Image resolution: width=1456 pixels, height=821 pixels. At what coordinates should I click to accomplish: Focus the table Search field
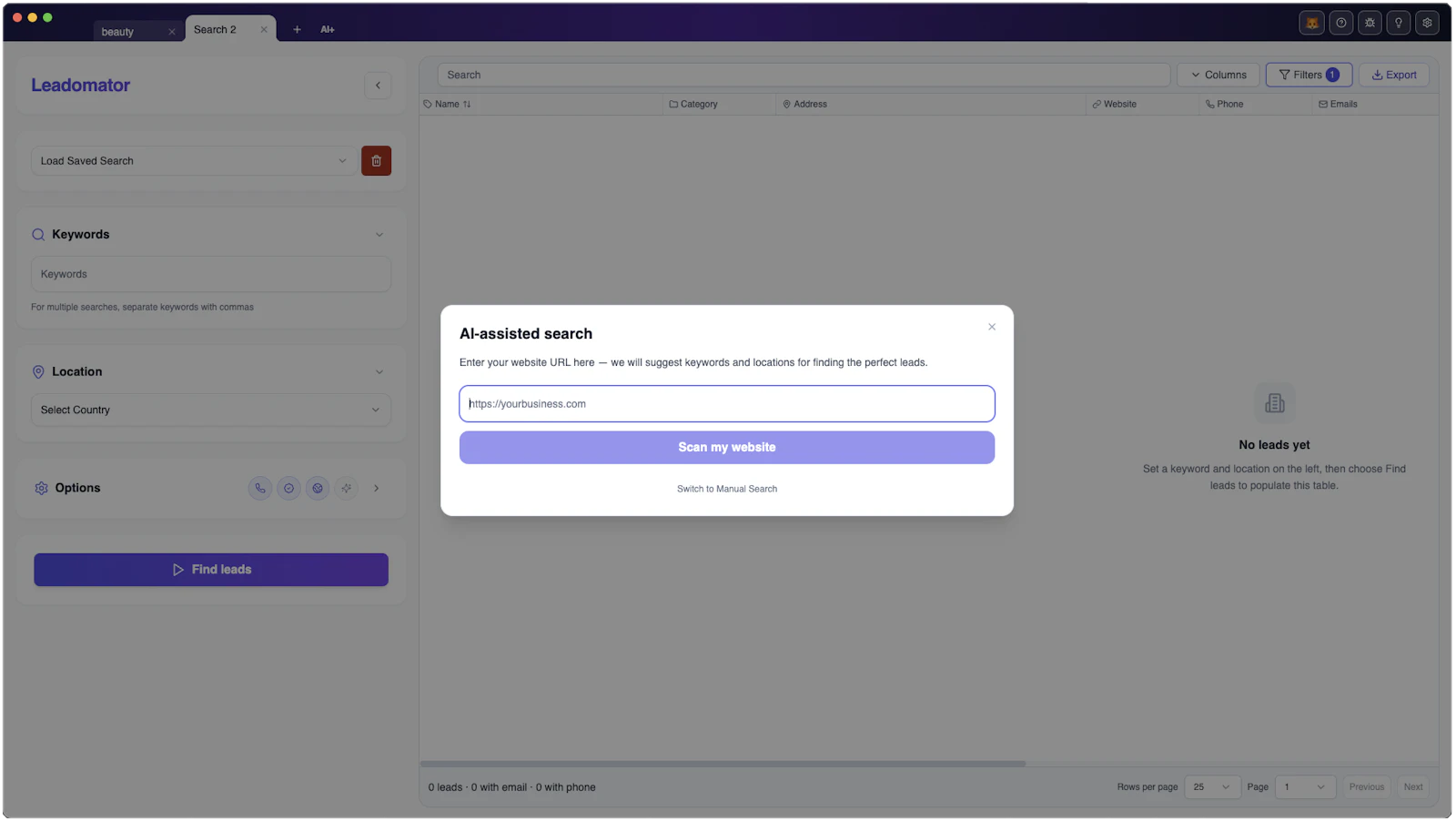pos(804,75)
